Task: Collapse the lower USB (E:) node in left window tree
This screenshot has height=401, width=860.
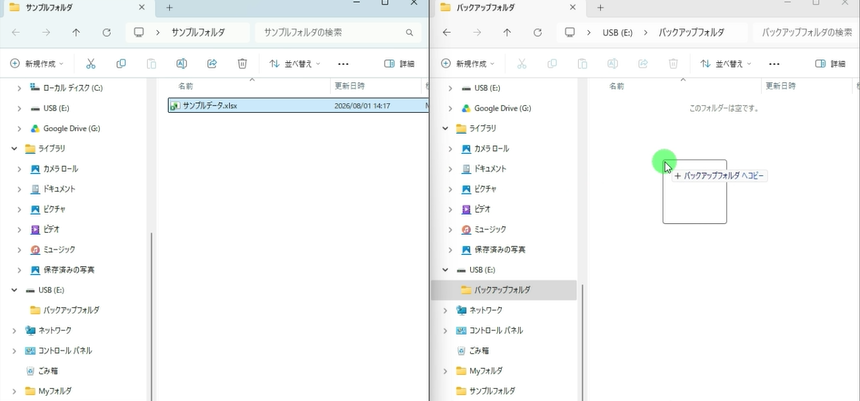Action: [14, 290]
